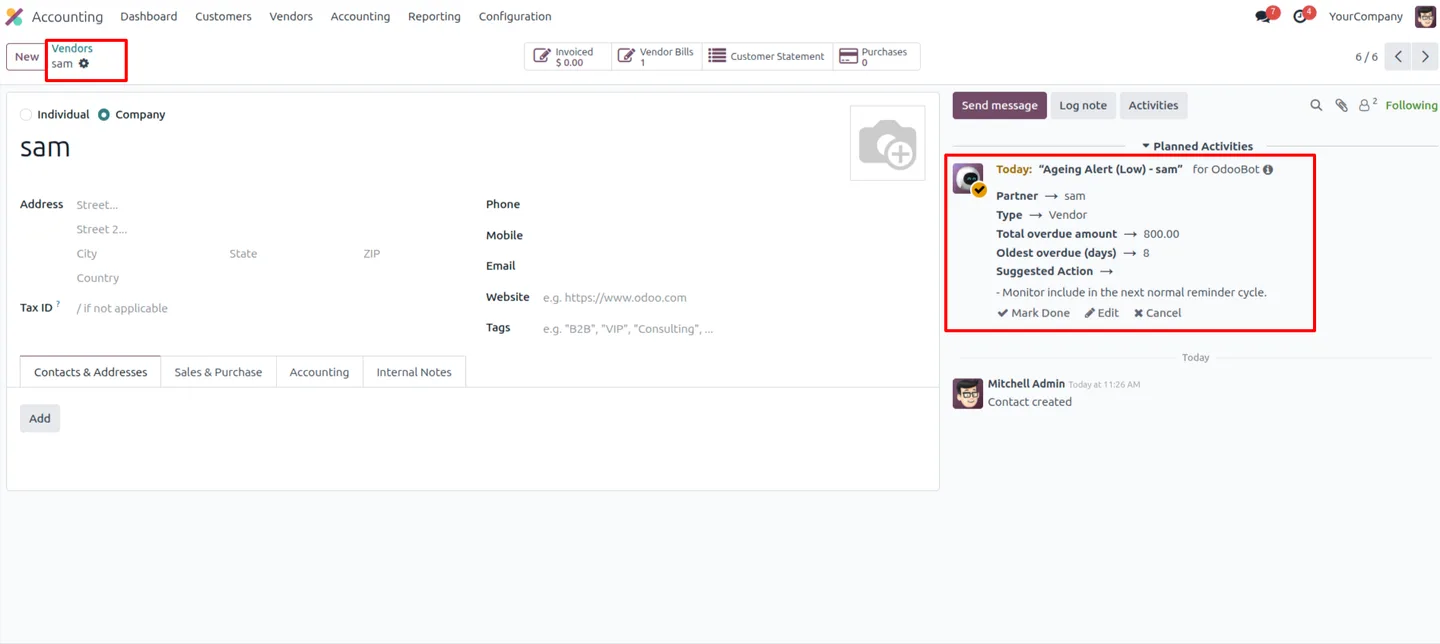Click the Send message button
1440x644 pixels.
pos(999,105)
